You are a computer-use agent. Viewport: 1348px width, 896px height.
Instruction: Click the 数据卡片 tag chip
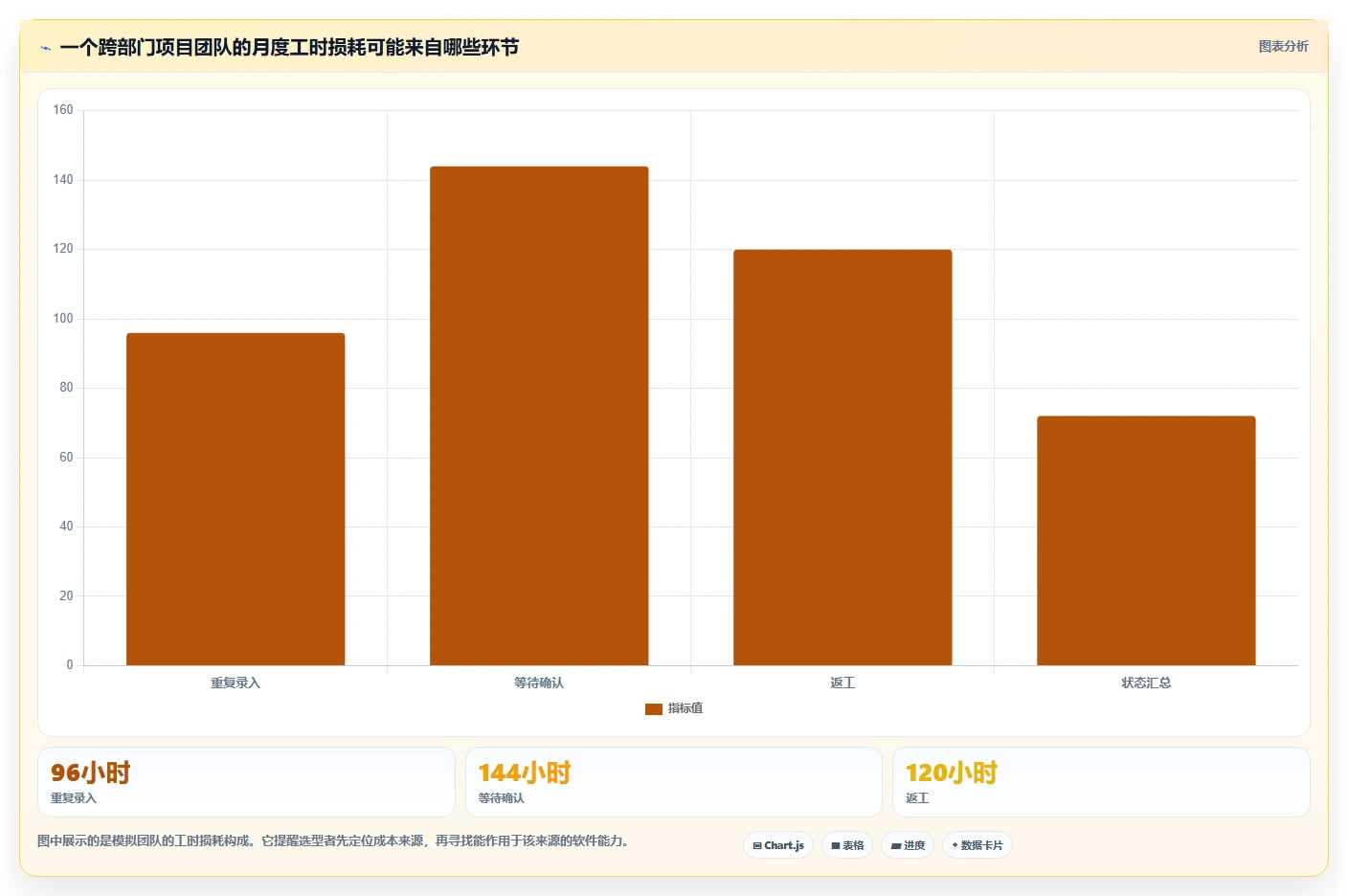click(977, 845)
